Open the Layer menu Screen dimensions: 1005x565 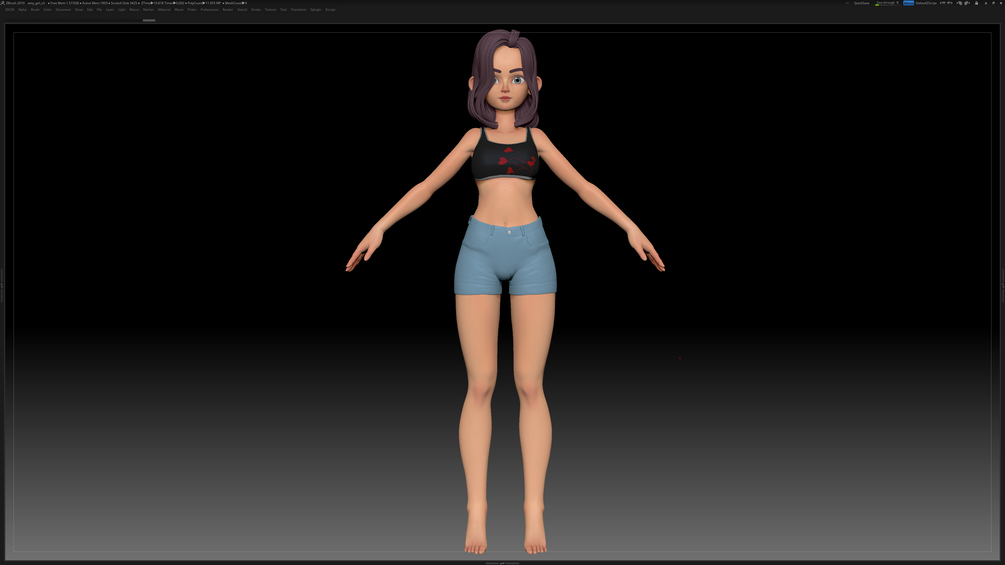click(x=110, y=10)
